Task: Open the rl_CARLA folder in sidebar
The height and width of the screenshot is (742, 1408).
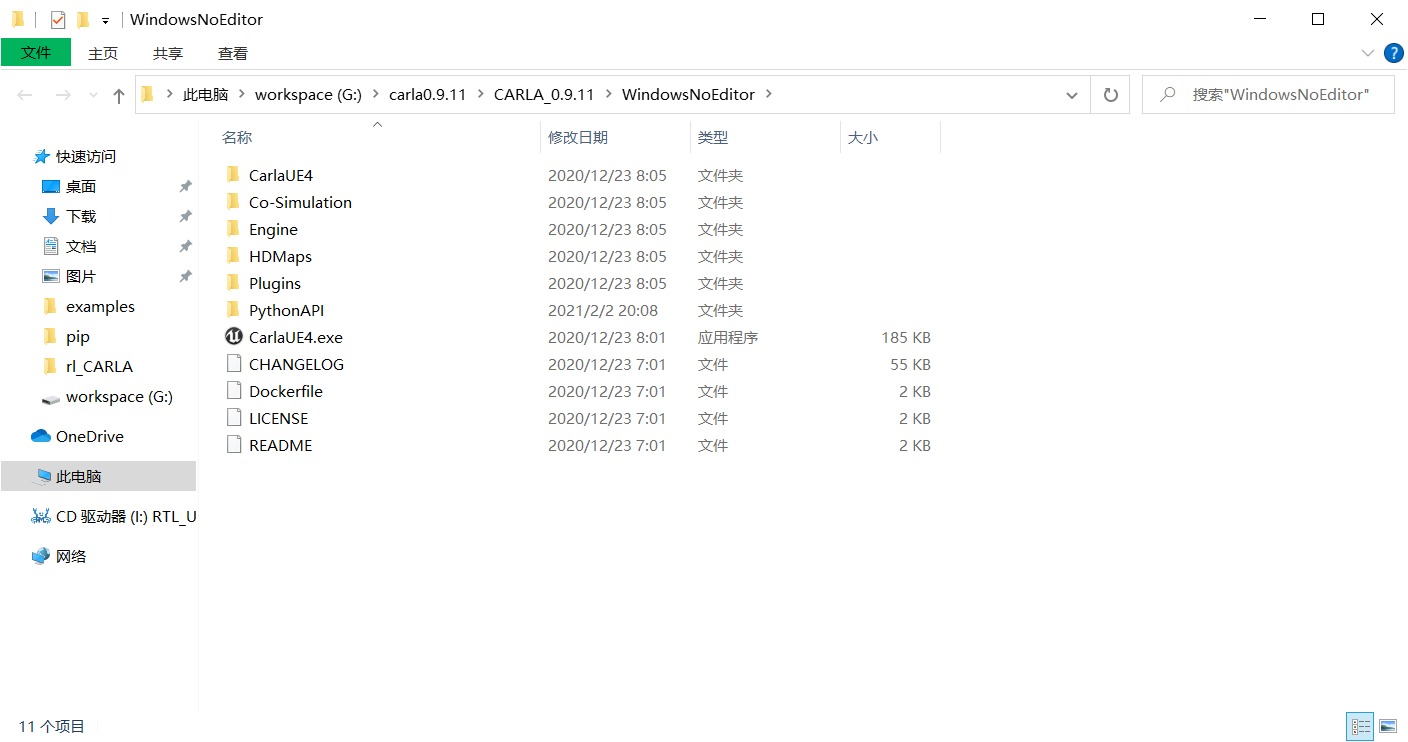Action: coord(99,367)
